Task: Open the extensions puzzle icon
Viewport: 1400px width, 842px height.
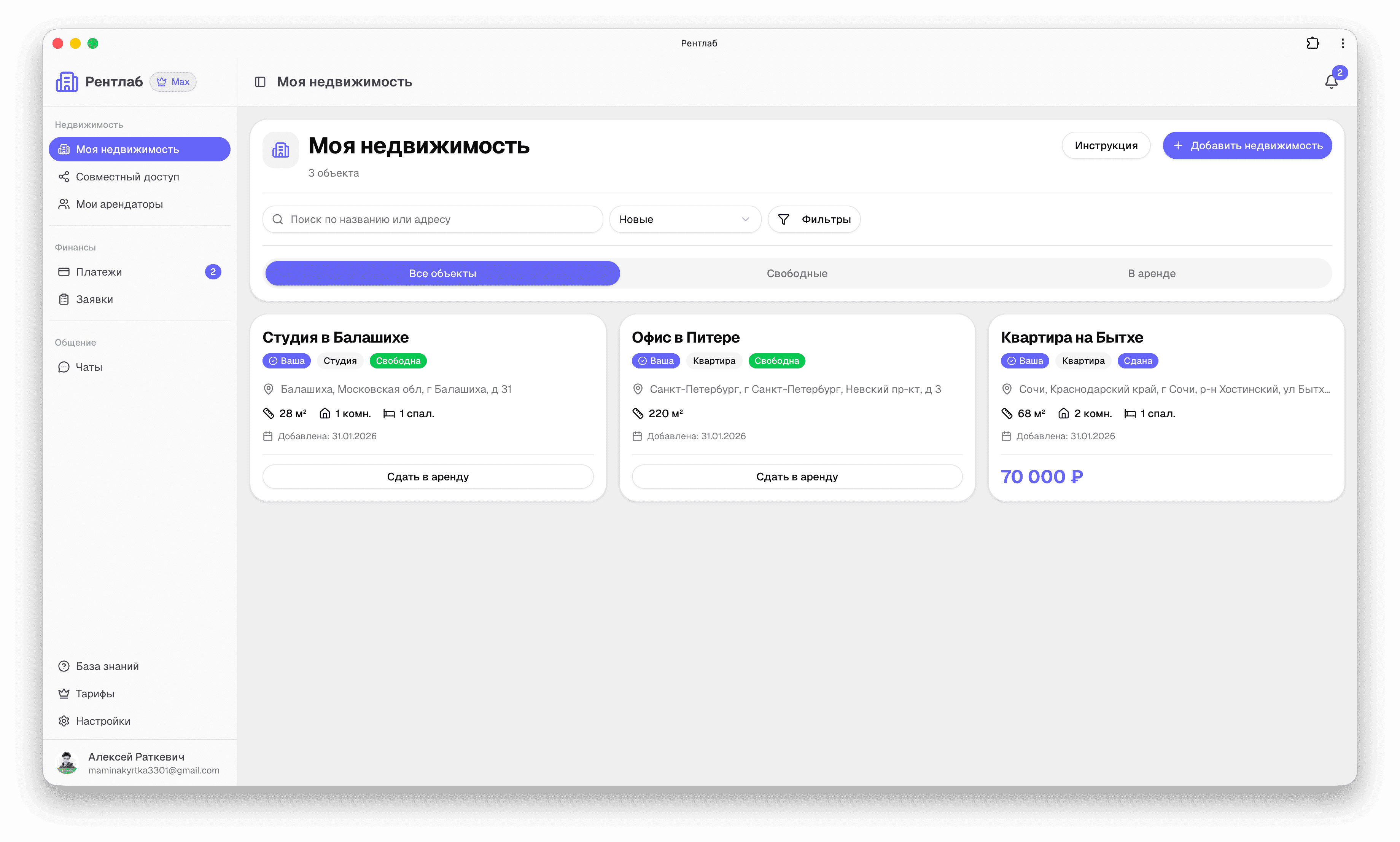Action: 1312,43
